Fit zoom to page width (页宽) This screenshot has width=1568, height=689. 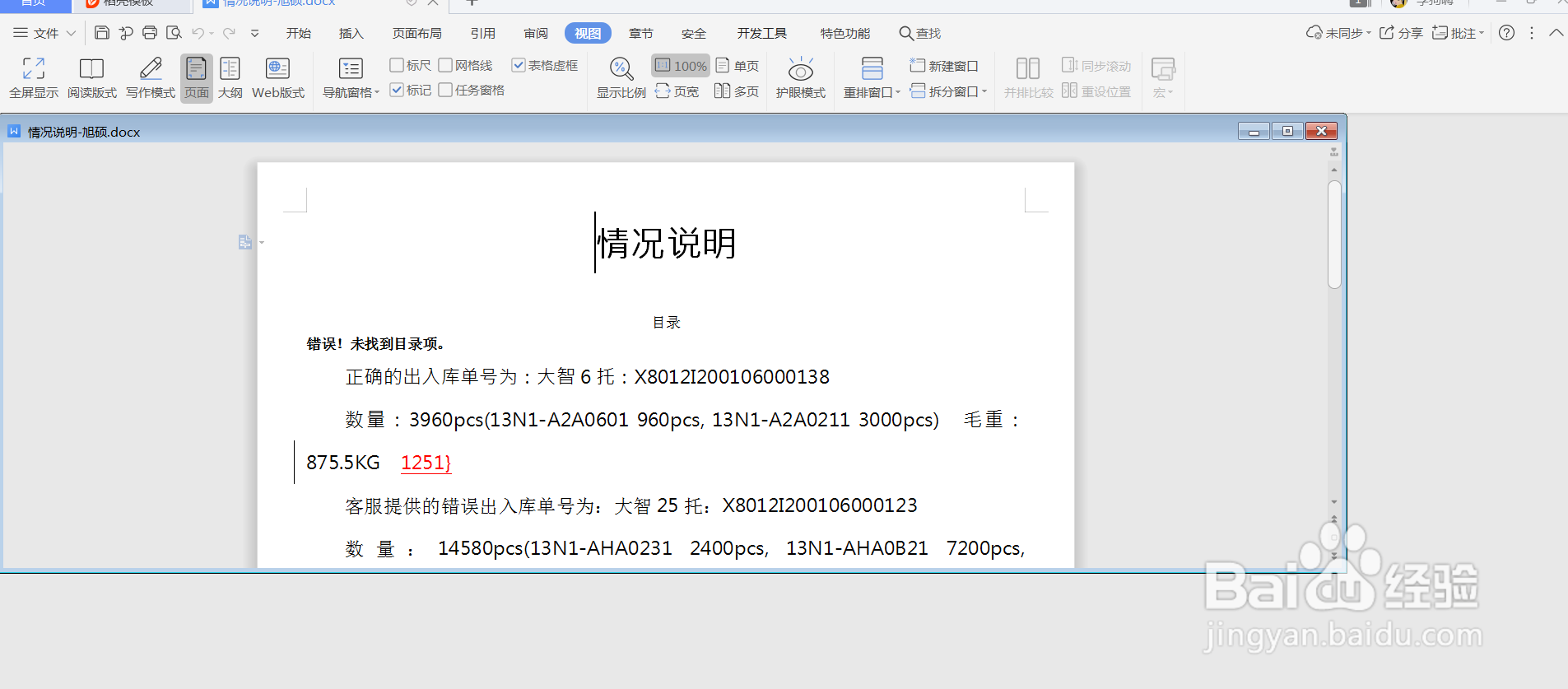pos(677,91)
